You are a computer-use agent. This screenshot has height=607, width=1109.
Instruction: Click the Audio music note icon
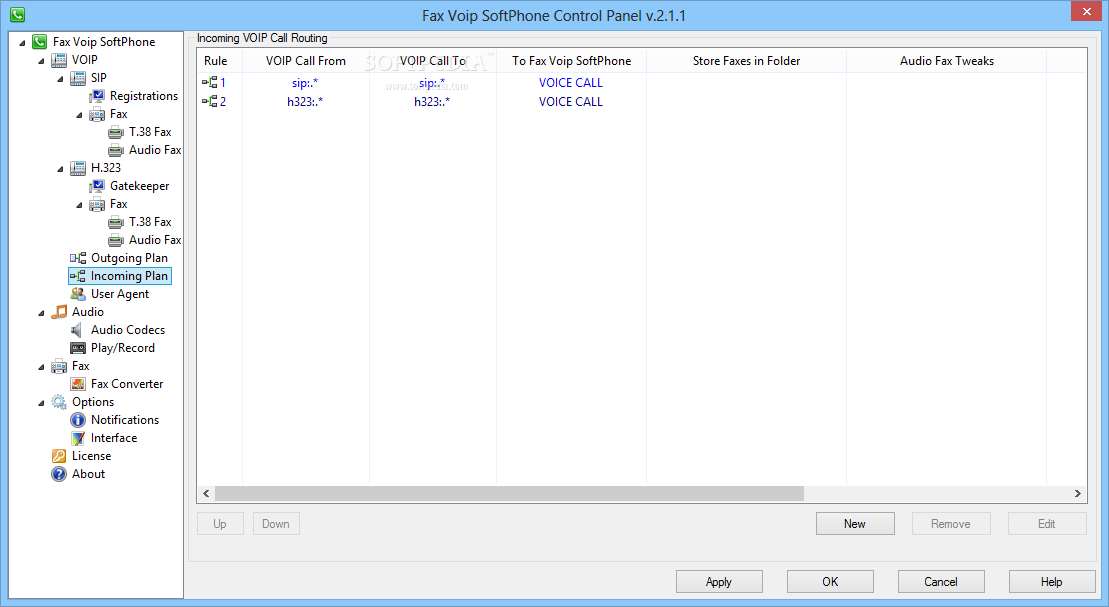pyautogui.click(x=59, y=312)
